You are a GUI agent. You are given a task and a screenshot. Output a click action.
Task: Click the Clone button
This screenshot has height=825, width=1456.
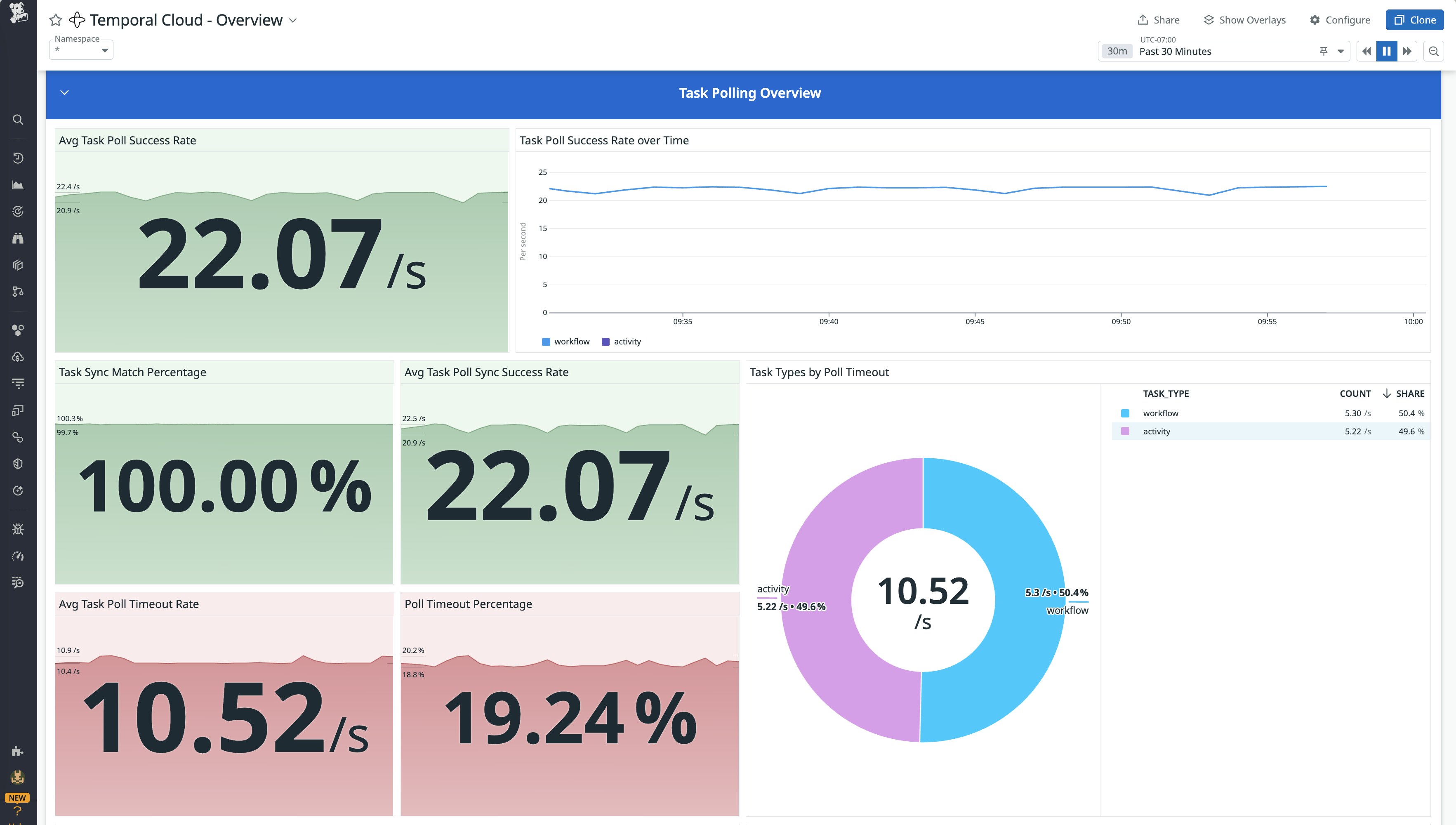tap(1414, 20)
